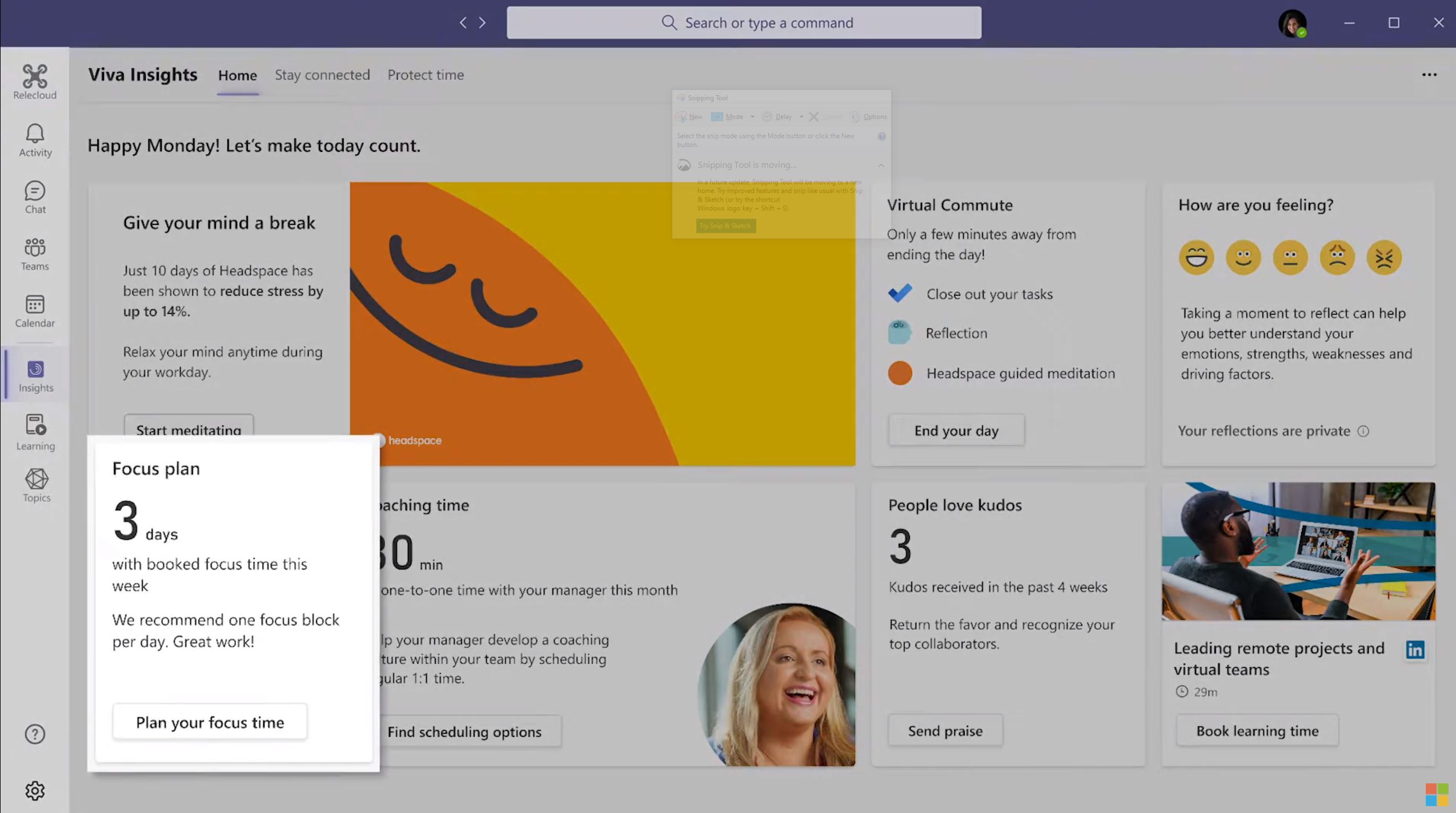Click Kudos received in the past 4 weeks
The height and width of the screenshot is (813, 1456).
point(998,587)
